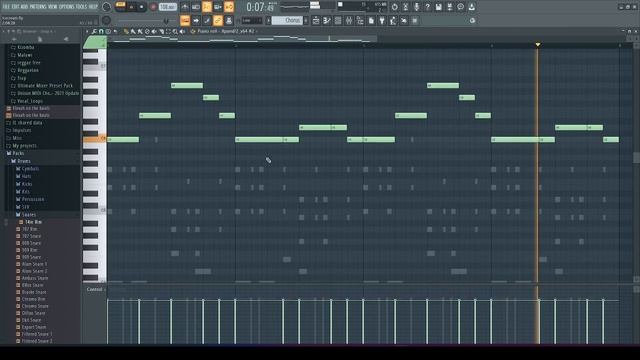640x360 pixels.
Task: Click arrow right of Chorus pattern name
Action: pos(306,20)
